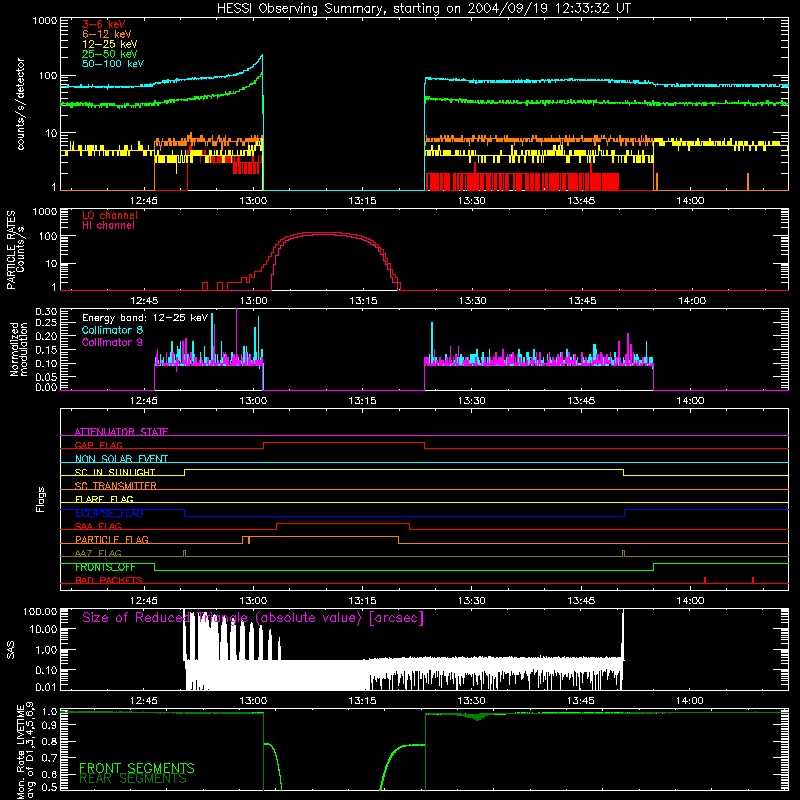Select the NON SOLAR EVENT flag label
Screen dimensions: 800x800
tap(121, 459)
